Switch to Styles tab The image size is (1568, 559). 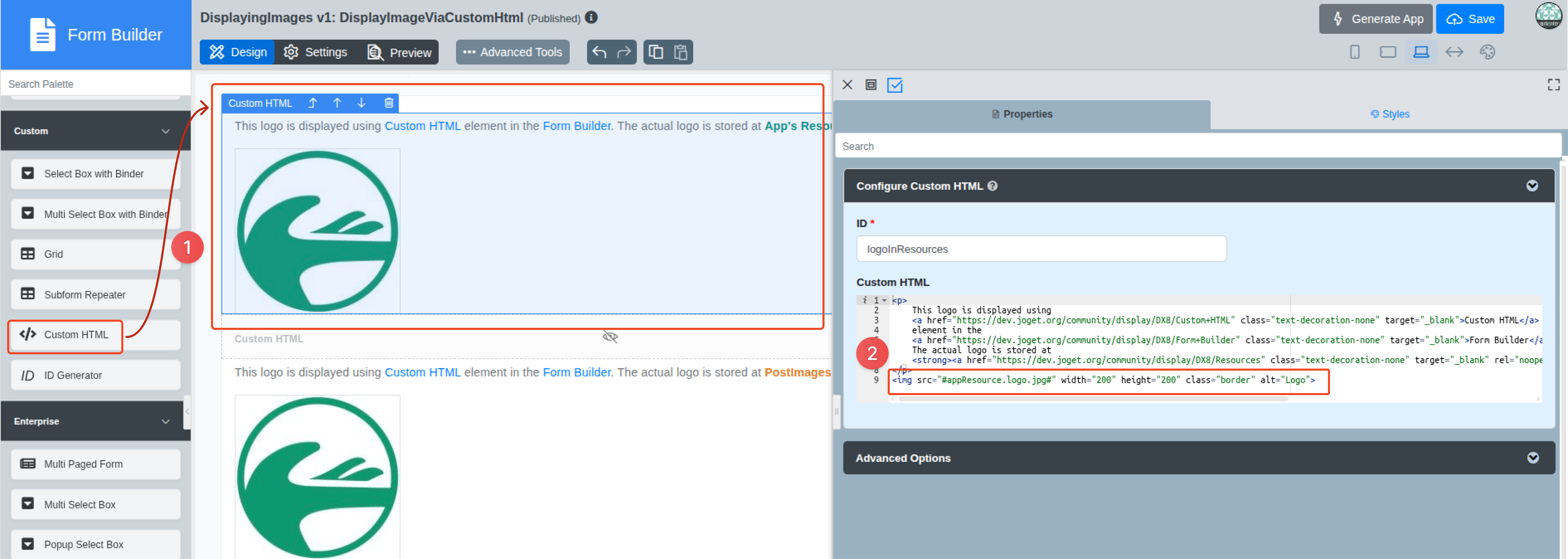tap(1390, 114)
